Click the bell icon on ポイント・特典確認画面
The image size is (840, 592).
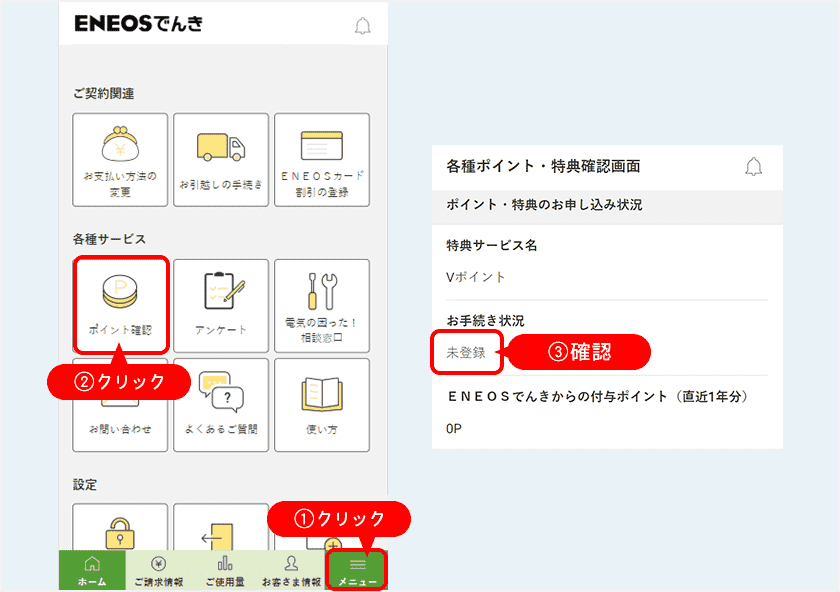click(753, 167)
